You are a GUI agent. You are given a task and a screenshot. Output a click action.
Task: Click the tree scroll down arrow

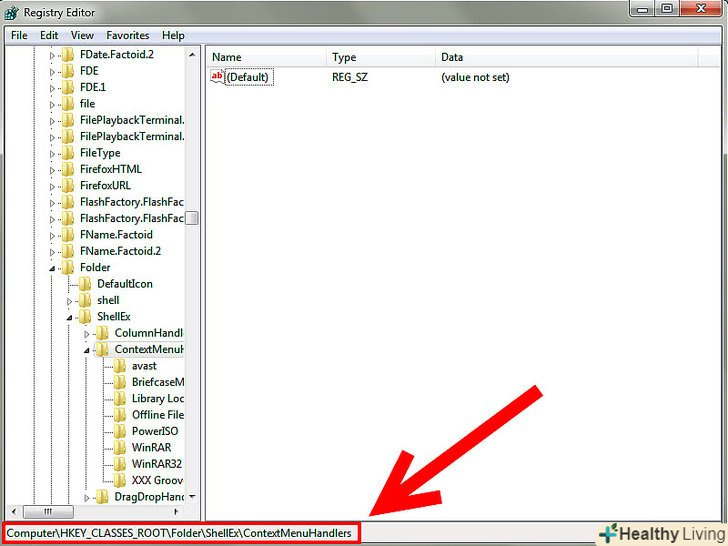coord(192,497)
